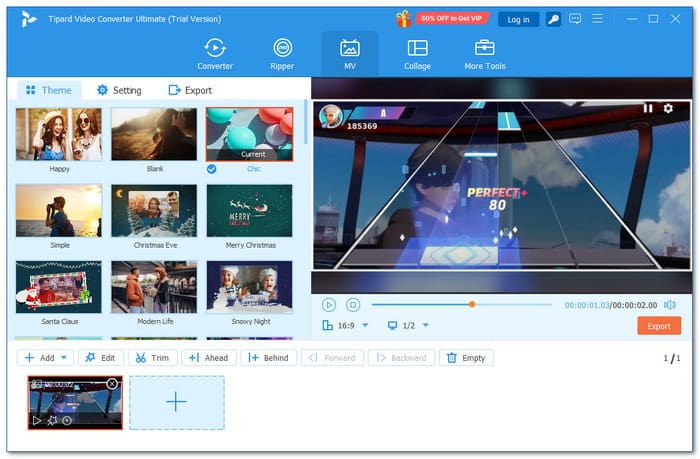Screen dimensions: 700x459
Task: Select the Simple theme thumbnail
Action: pos(59,211)
